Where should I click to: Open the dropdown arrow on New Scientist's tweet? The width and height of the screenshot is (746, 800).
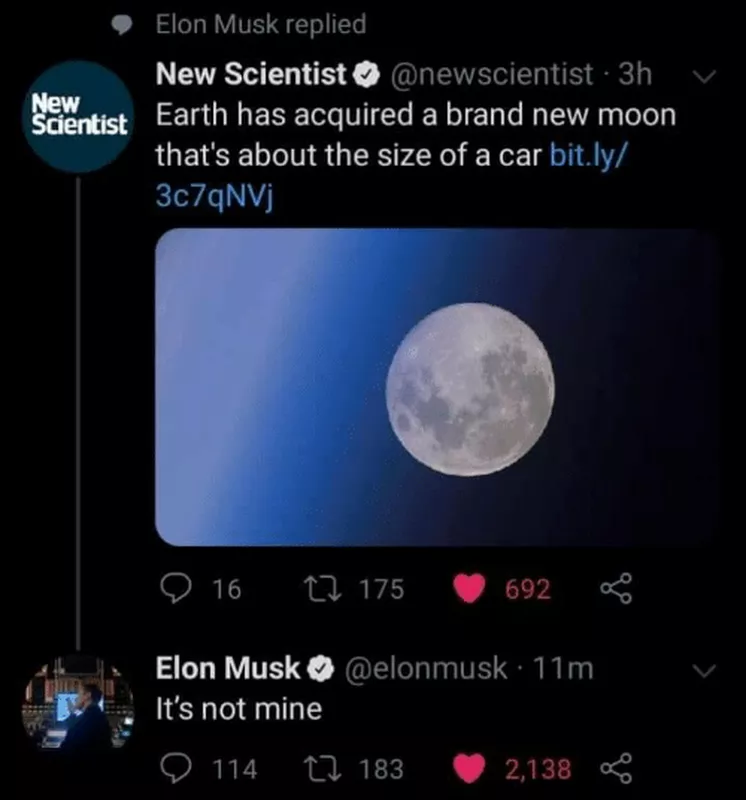706,78
